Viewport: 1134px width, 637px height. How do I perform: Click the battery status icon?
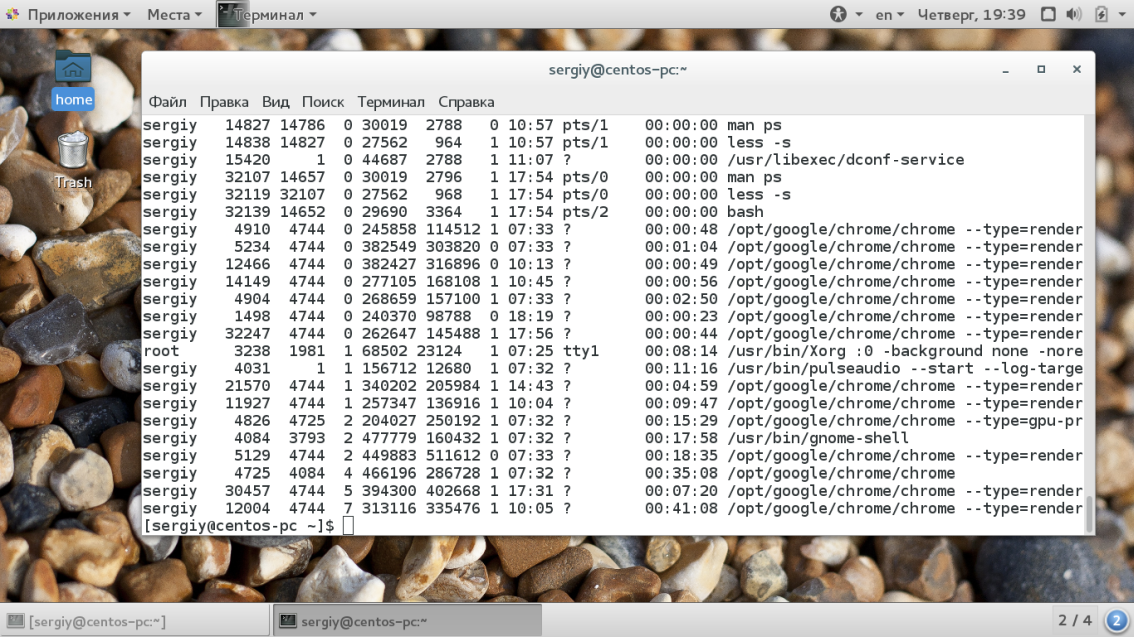click(1101, 14)
